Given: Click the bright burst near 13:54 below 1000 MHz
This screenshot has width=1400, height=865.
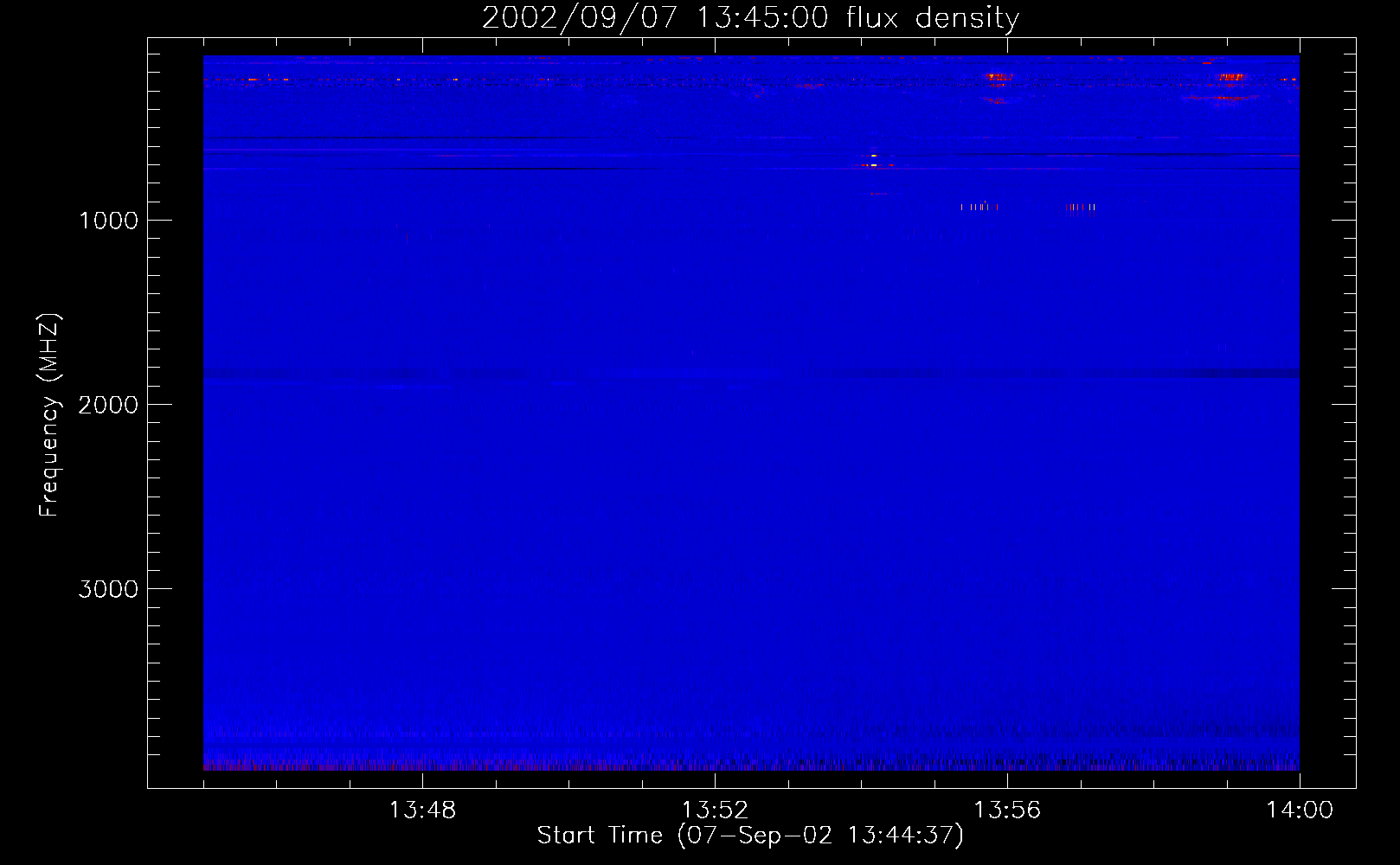Looking at the screenshot, I should (x=874, y=161).
